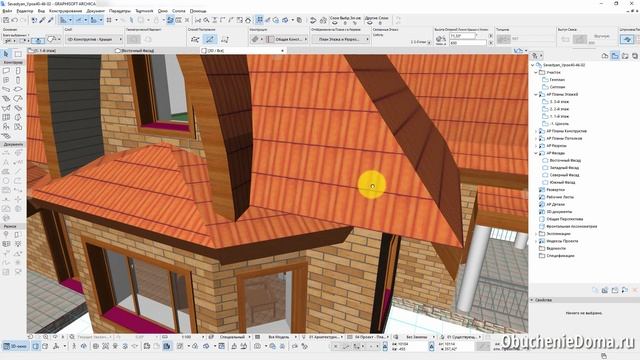Choose the third roof geometry method icon

(225, 39)
